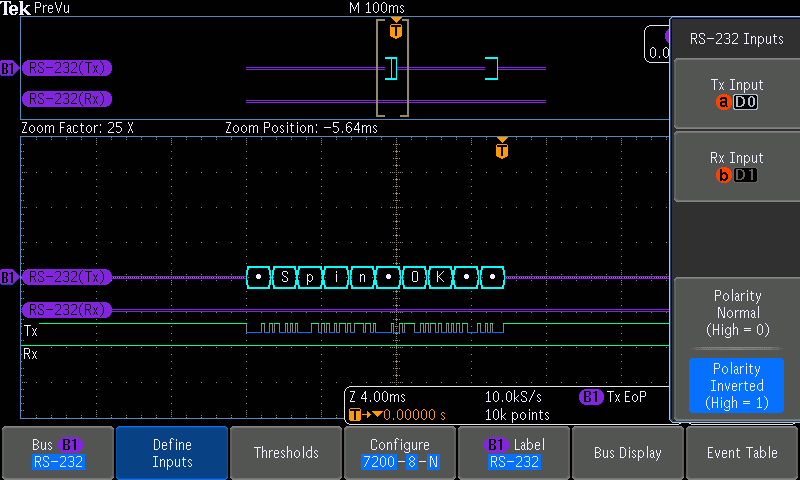Open the Bus Display options
800x480 pixels.
coord(628,453)
